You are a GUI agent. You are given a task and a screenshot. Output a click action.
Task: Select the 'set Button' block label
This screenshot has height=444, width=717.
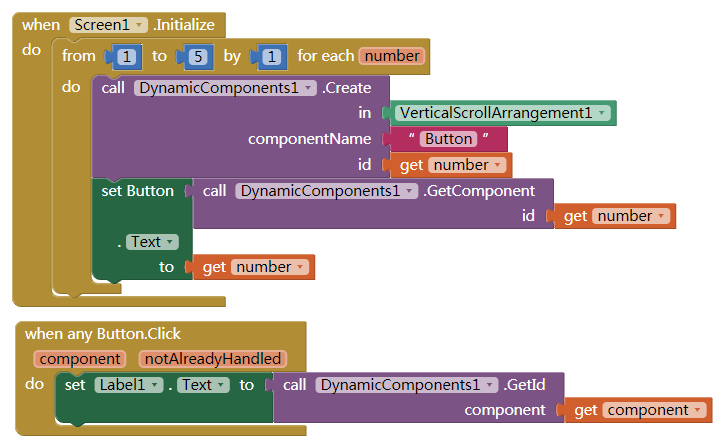(x=139, y=191)
